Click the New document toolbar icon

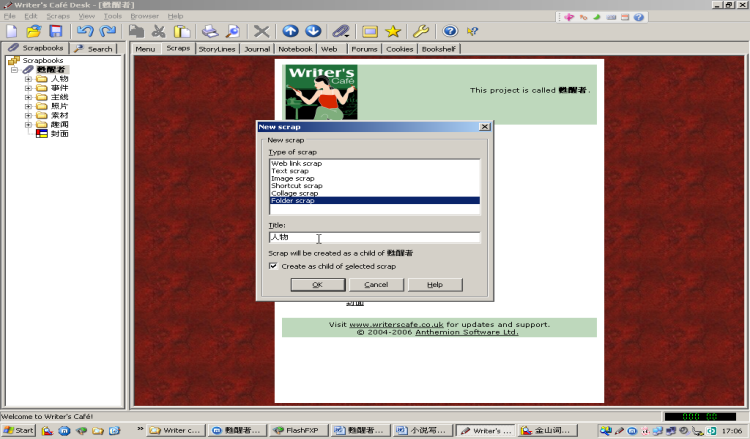pos(11,32)
